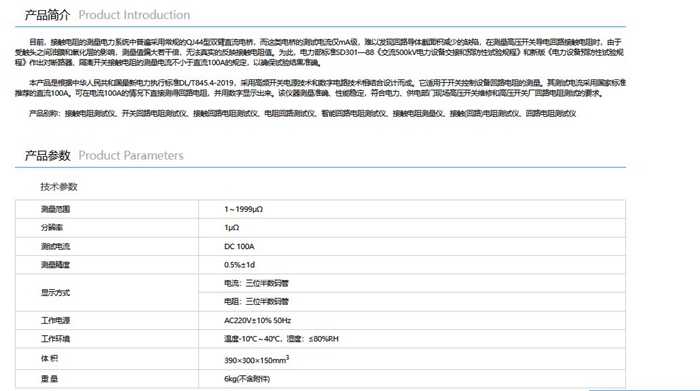The image size is (700, 391).
Task: Select the Product Introduction subtitle text
Action: coord(134,15)
